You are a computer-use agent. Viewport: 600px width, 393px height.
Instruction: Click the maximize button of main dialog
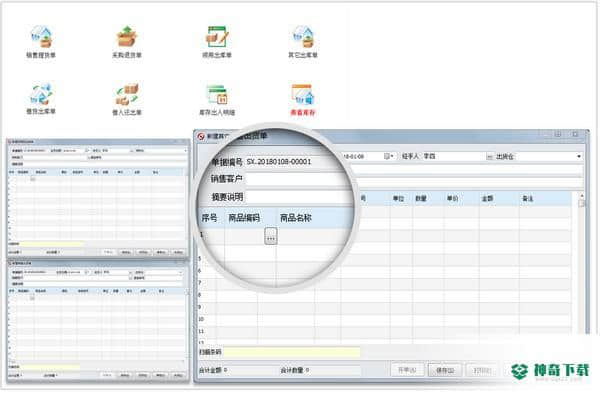(x=558, y=134)
